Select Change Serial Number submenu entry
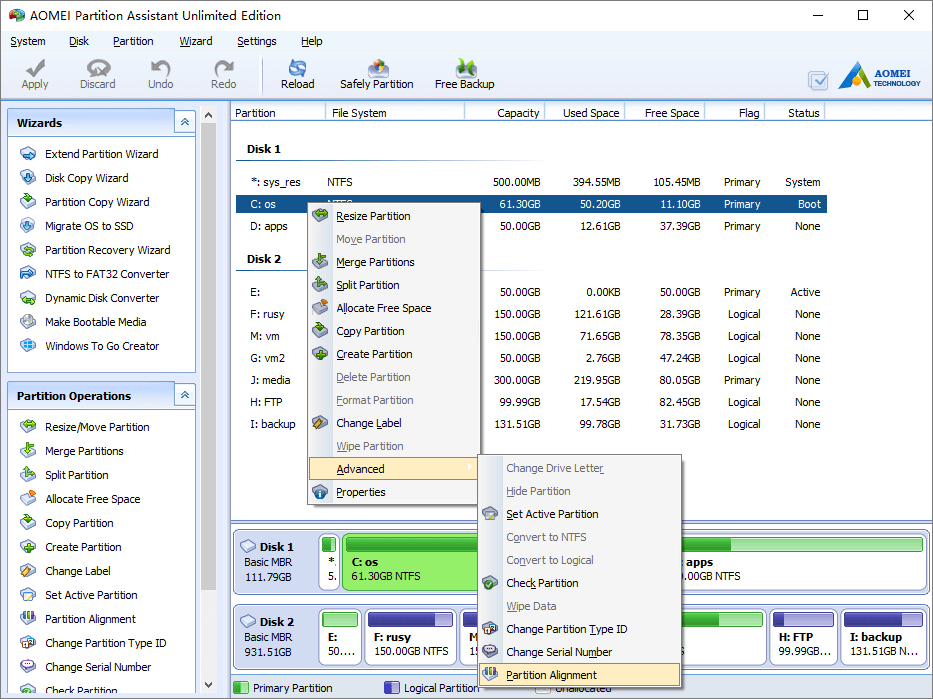Viewport: 933px width, 699px height. [x=580, y=652]
